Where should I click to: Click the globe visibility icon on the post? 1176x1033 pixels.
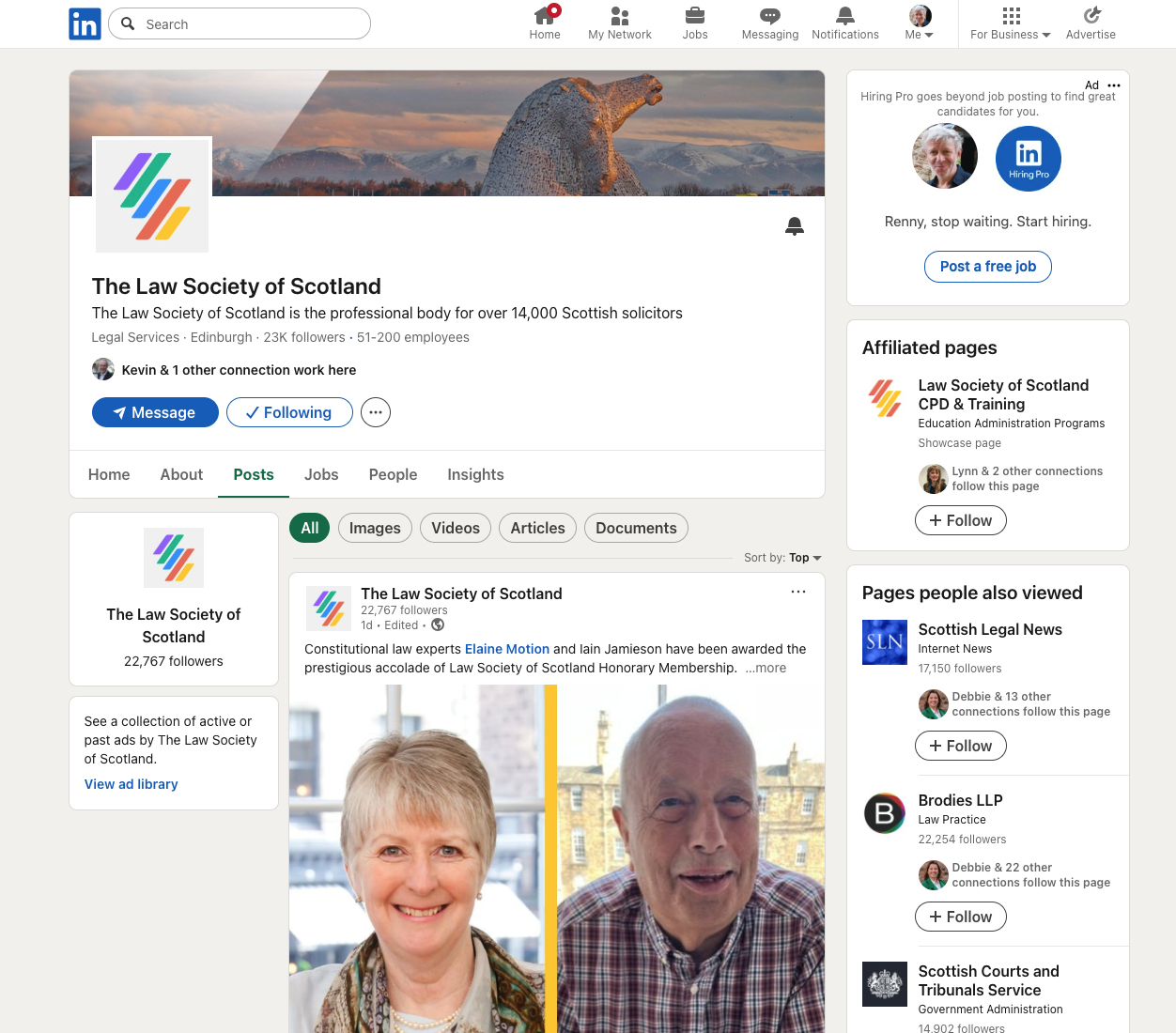[x=438, y=624]
